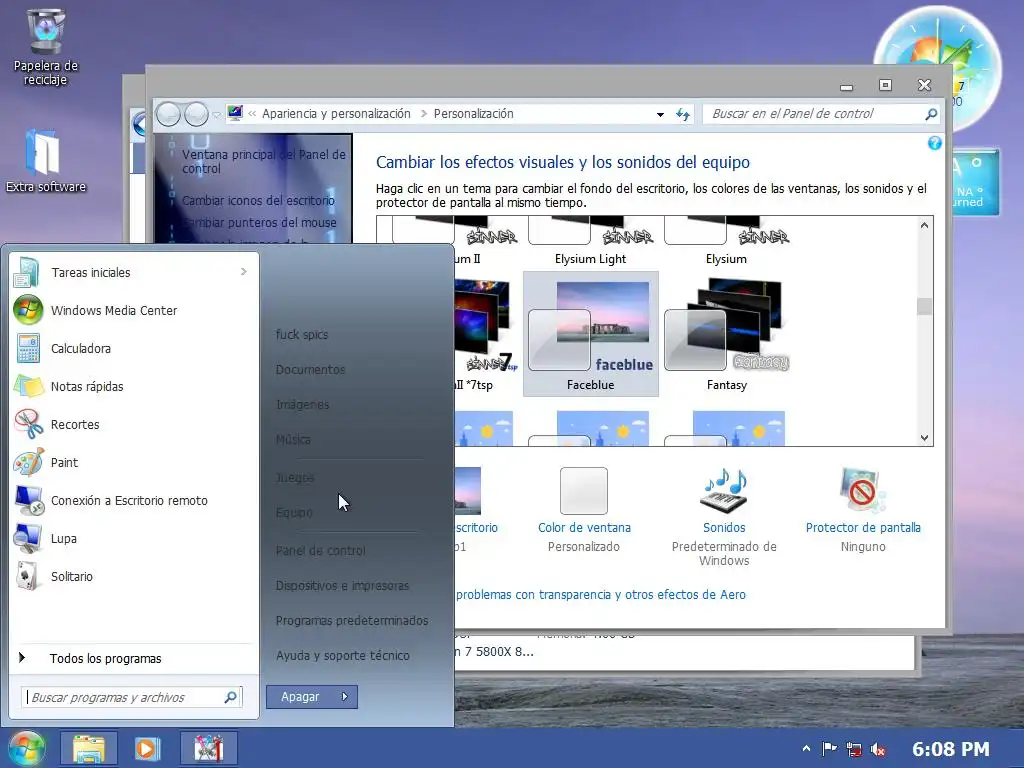Click the Apagar shutdown button

tap(300, 697)
